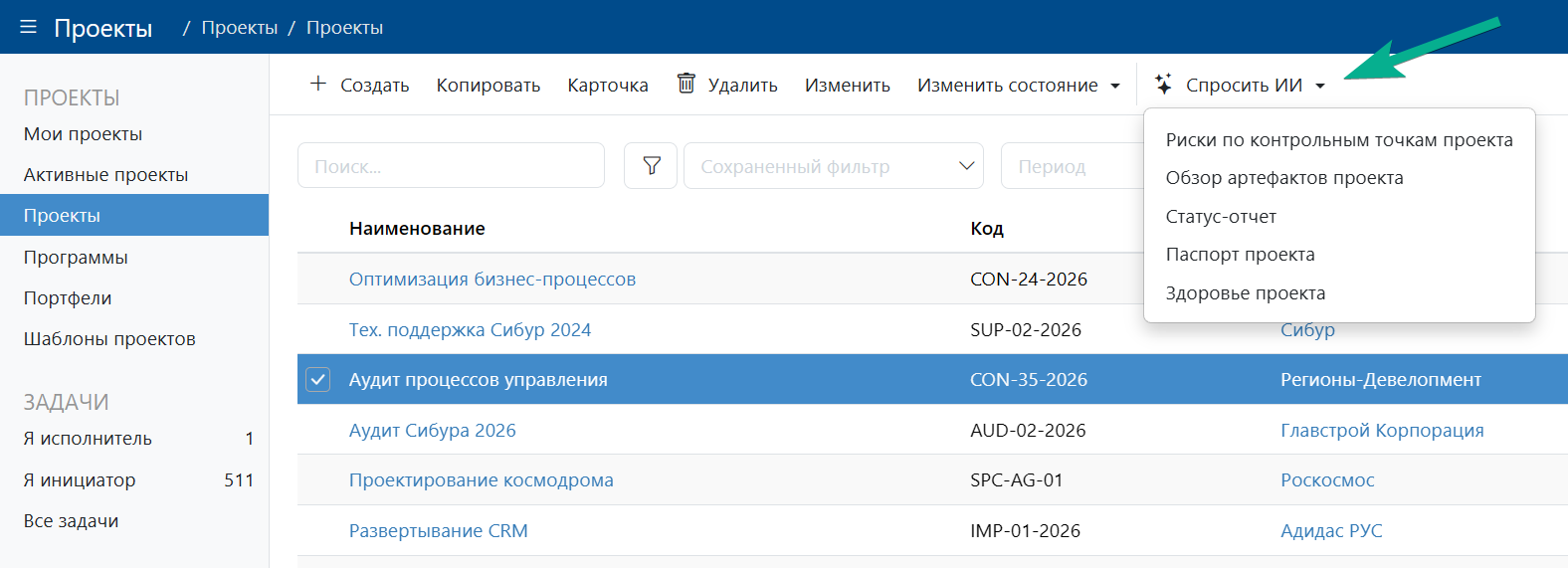Click the code AUD-02-2026 cell
Image resolution: width=1568 pixels, height=568 pixels.
pos(1028,431)
